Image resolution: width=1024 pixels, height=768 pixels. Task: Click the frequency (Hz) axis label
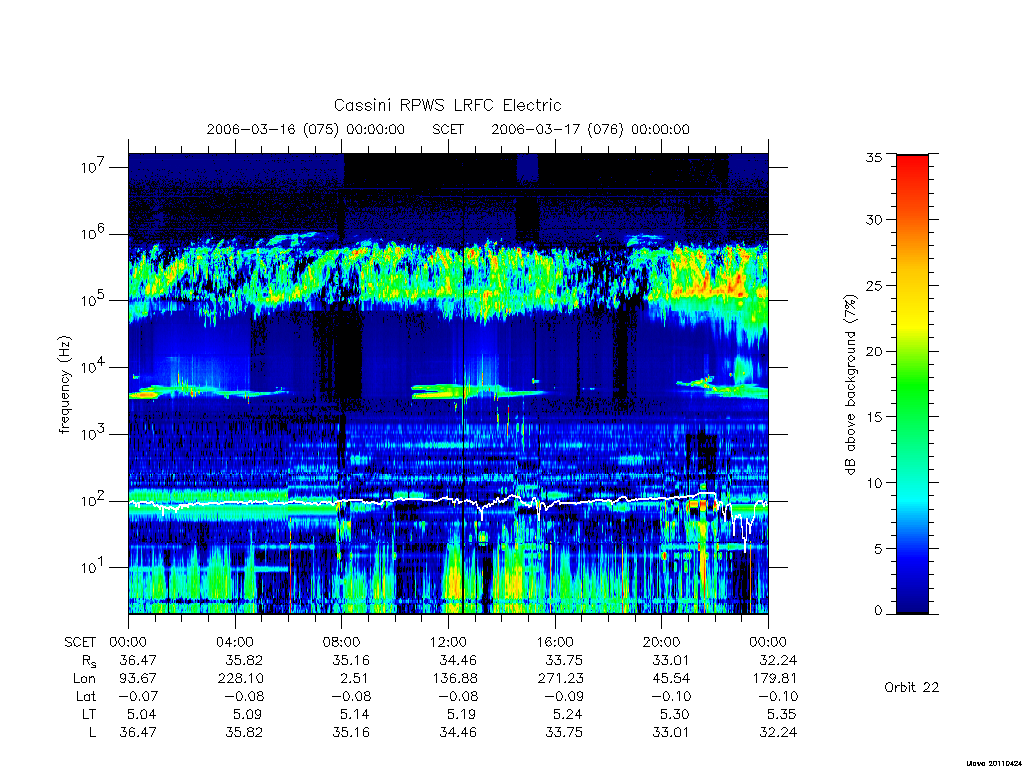64,385
